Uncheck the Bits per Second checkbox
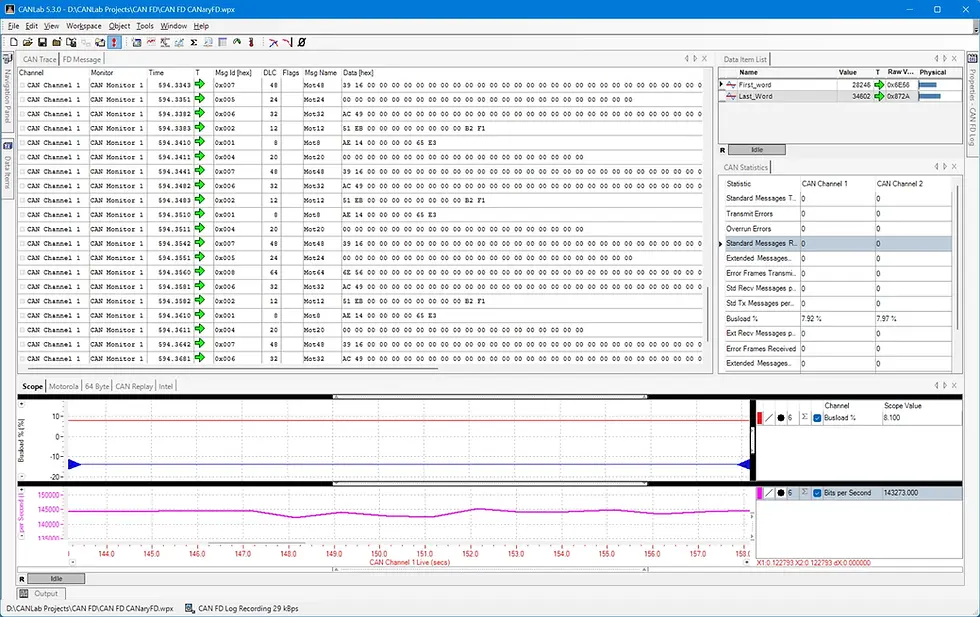This screenshot has width=980, height=617. click(x=817, y=493)
